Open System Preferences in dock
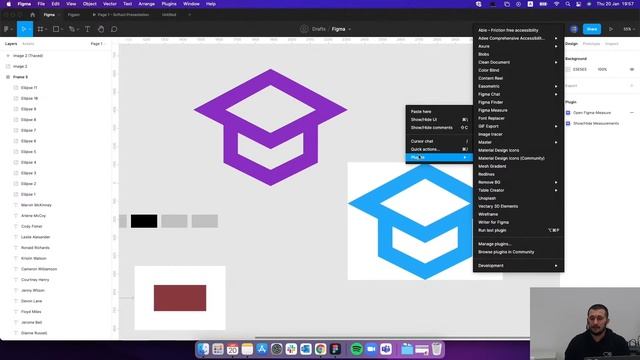Screen dimensions: 640x360 [x=277, y=349]
